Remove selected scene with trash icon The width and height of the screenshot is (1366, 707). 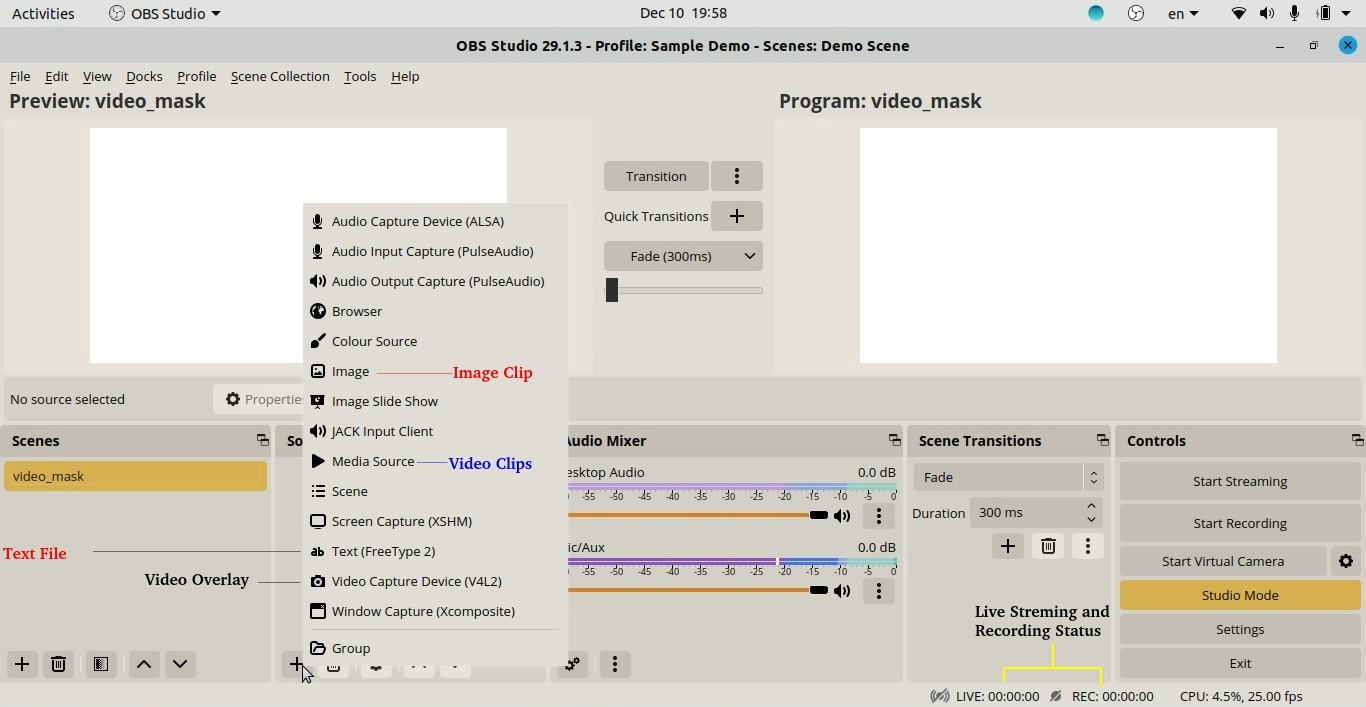(x=58, y=664)
